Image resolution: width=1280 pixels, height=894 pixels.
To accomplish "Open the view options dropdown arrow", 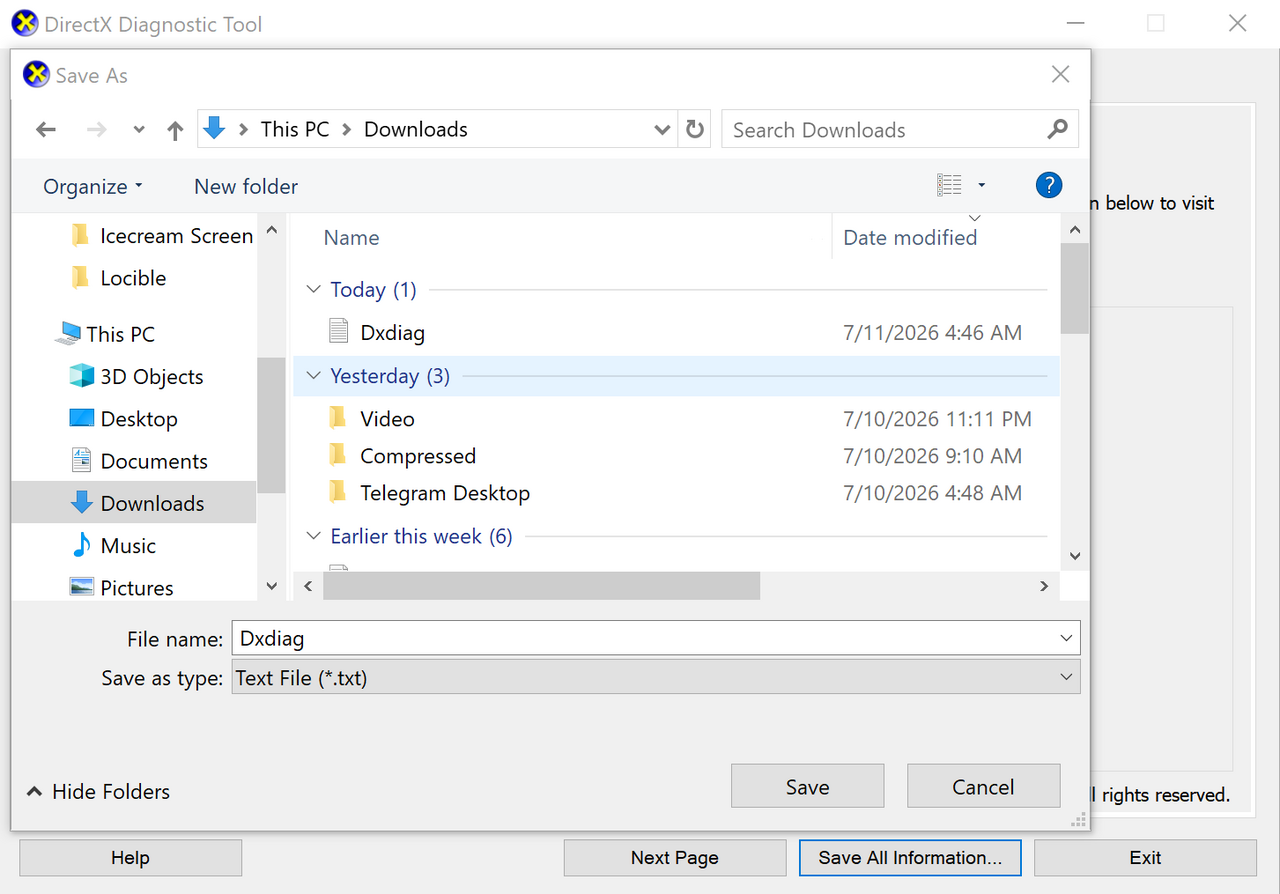I will (x=981, y=185).
